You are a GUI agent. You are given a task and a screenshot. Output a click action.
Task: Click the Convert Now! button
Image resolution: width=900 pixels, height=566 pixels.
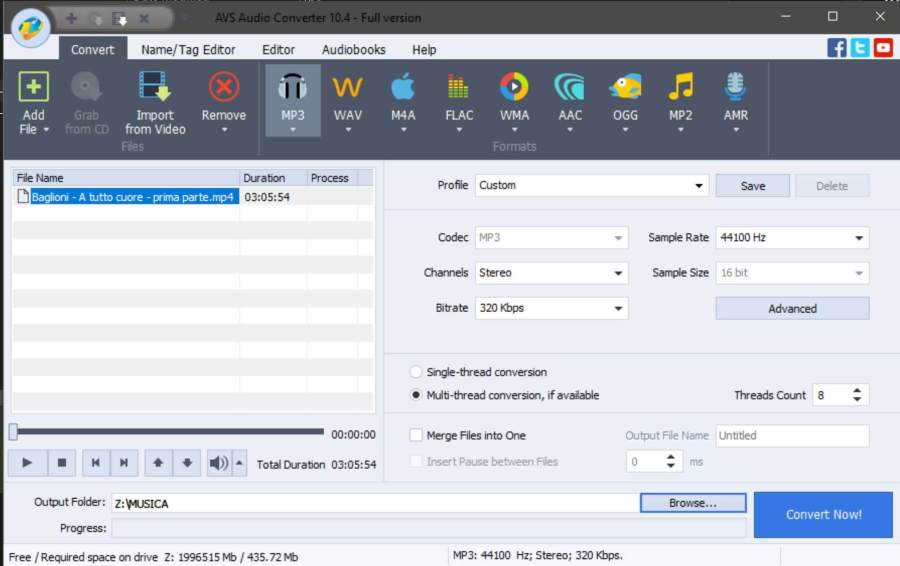pos(823,514)
